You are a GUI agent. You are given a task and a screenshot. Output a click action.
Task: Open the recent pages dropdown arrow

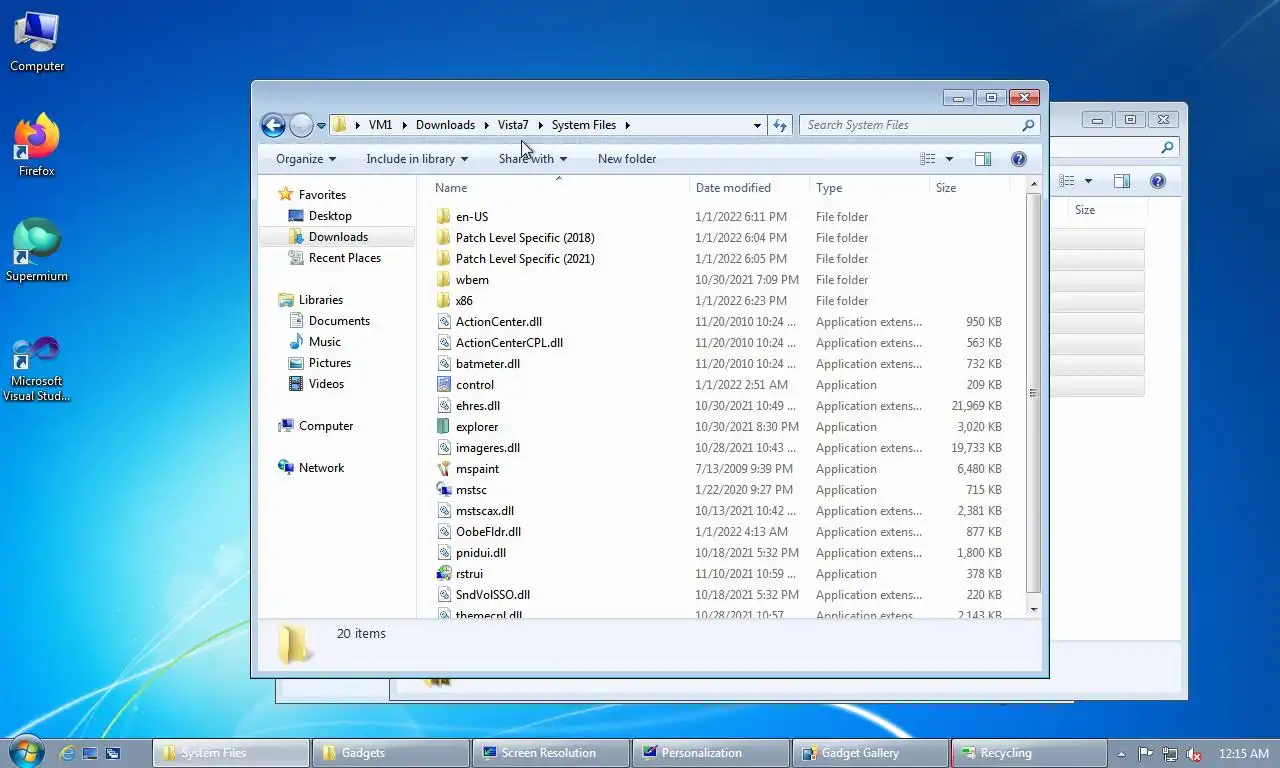tap(321, 126)
